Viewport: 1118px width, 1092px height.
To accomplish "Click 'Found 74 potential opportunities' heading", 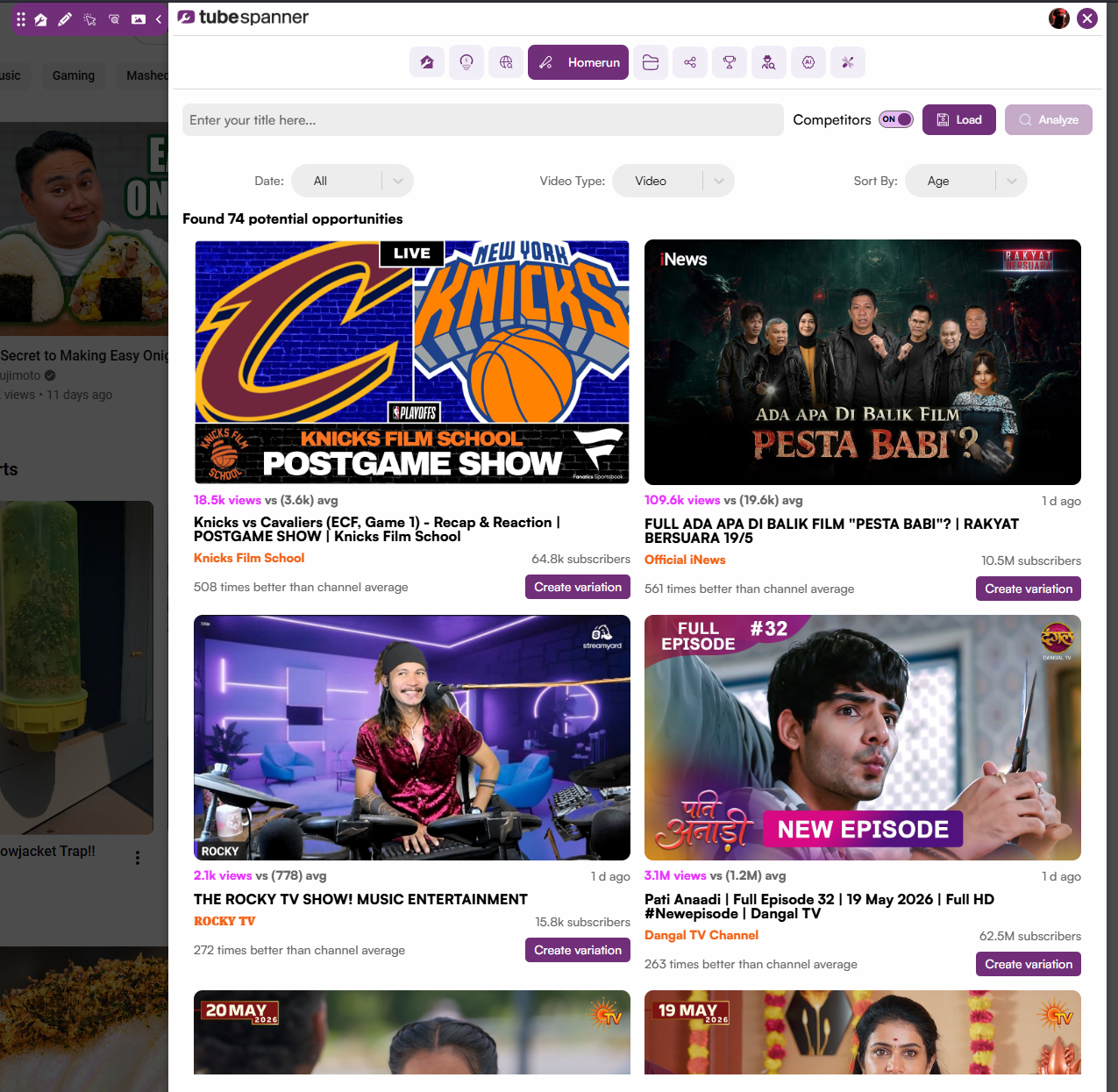I will [x=293, y=218].
